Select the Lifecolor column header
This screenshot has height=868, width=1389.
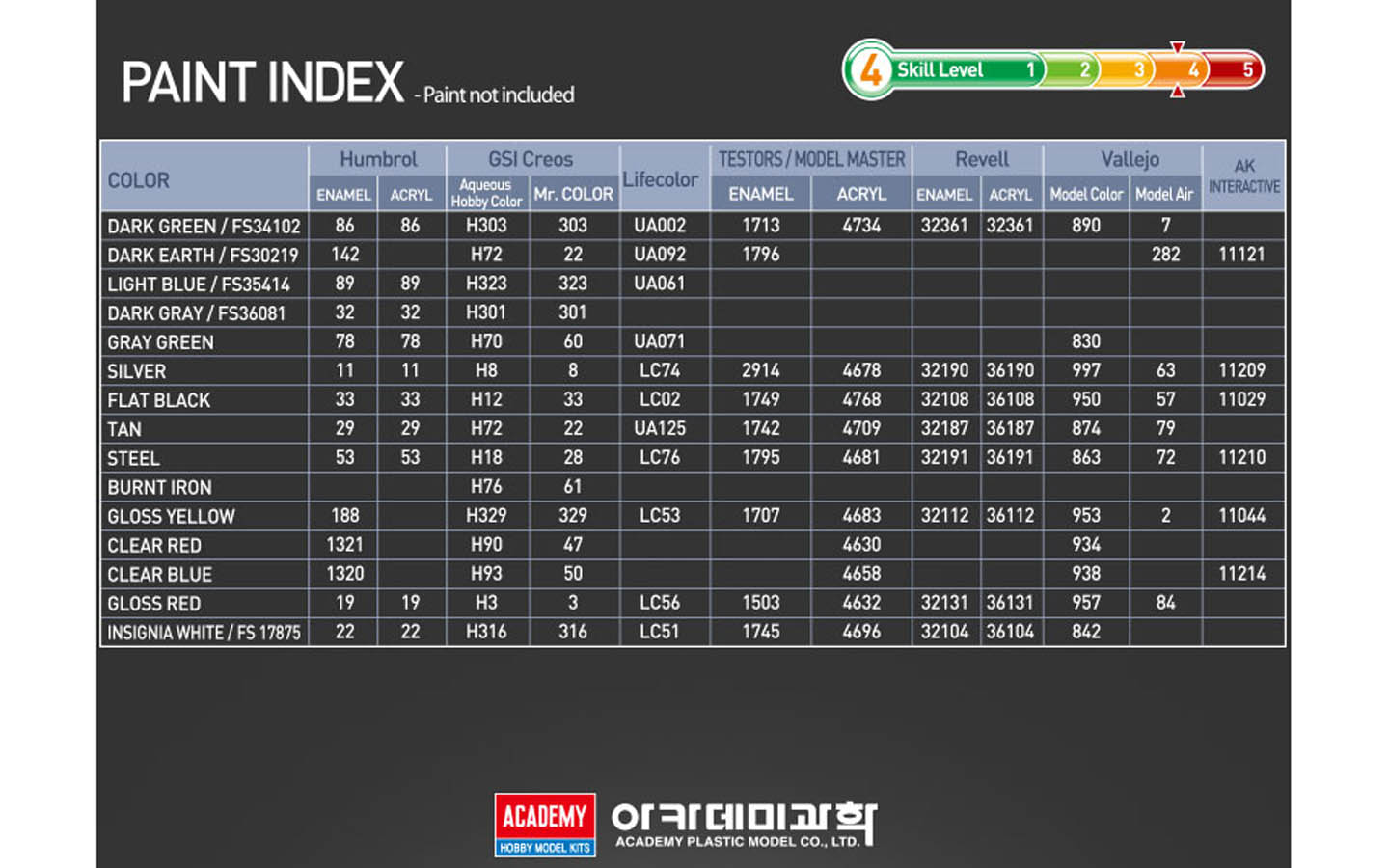click(661, 179)
